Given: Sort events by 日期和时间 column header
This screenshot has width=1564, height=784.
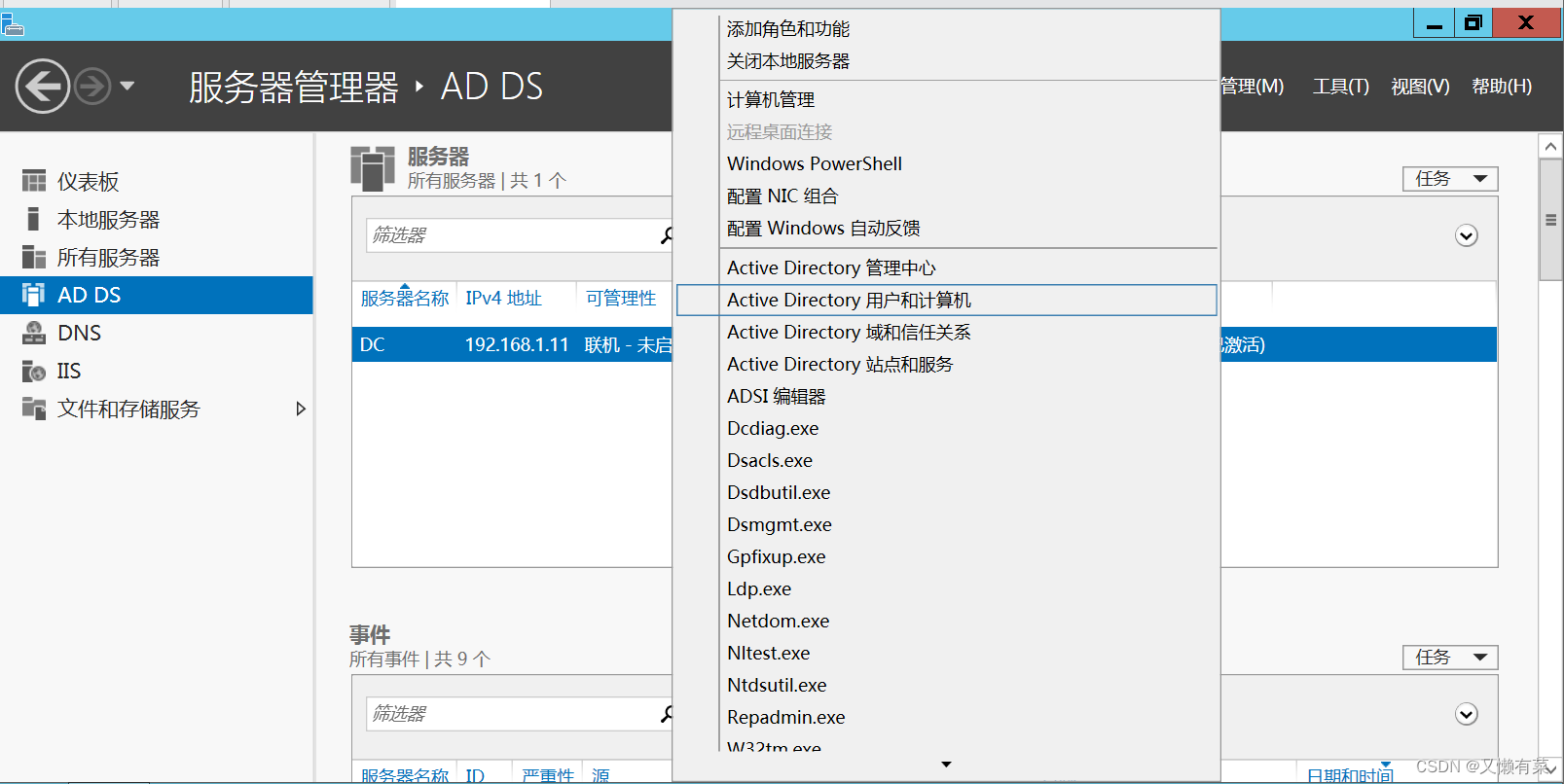Looking at the screenshot, I should 1350,775.
